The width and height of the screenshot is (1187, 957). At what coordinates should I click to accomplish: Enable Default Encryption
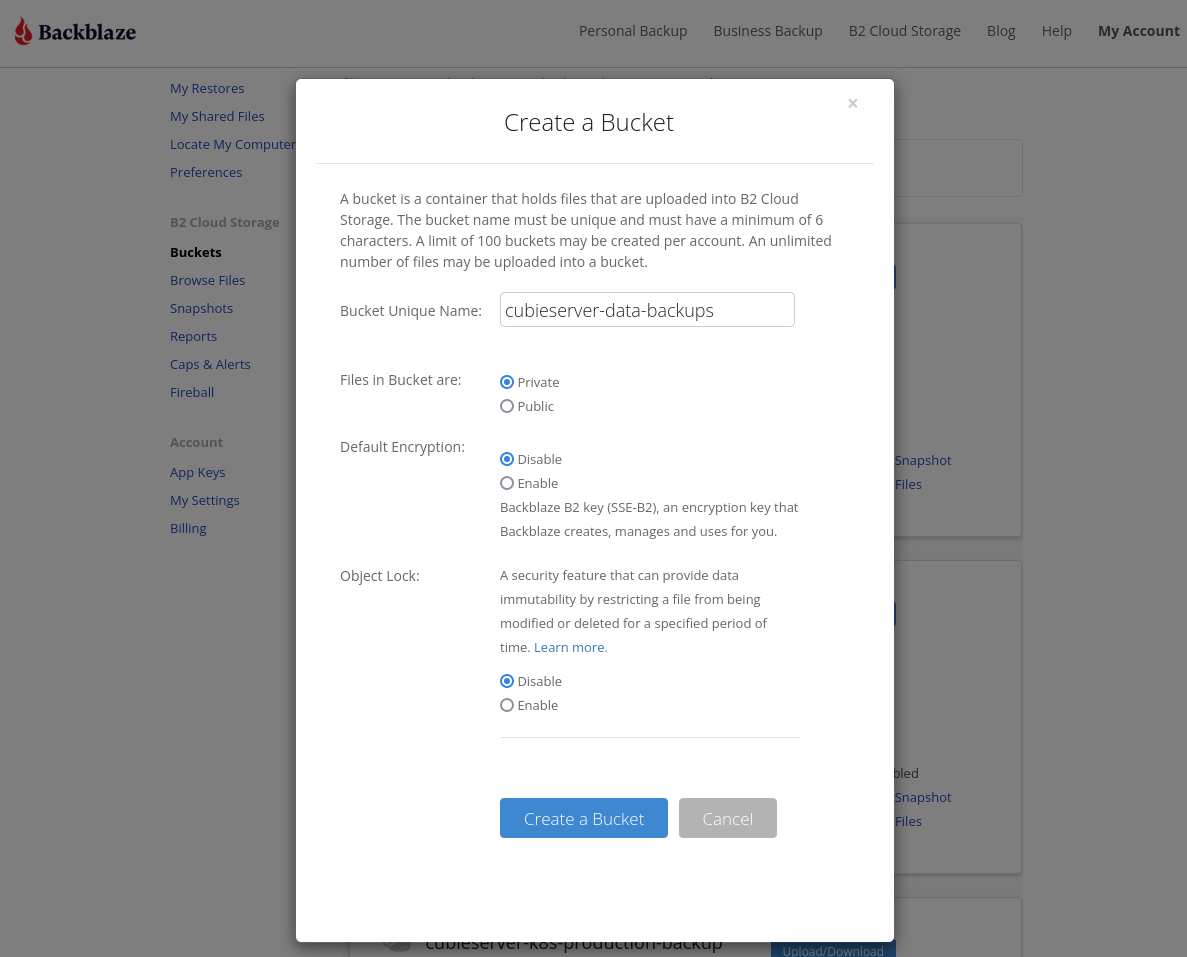point(507,483)
